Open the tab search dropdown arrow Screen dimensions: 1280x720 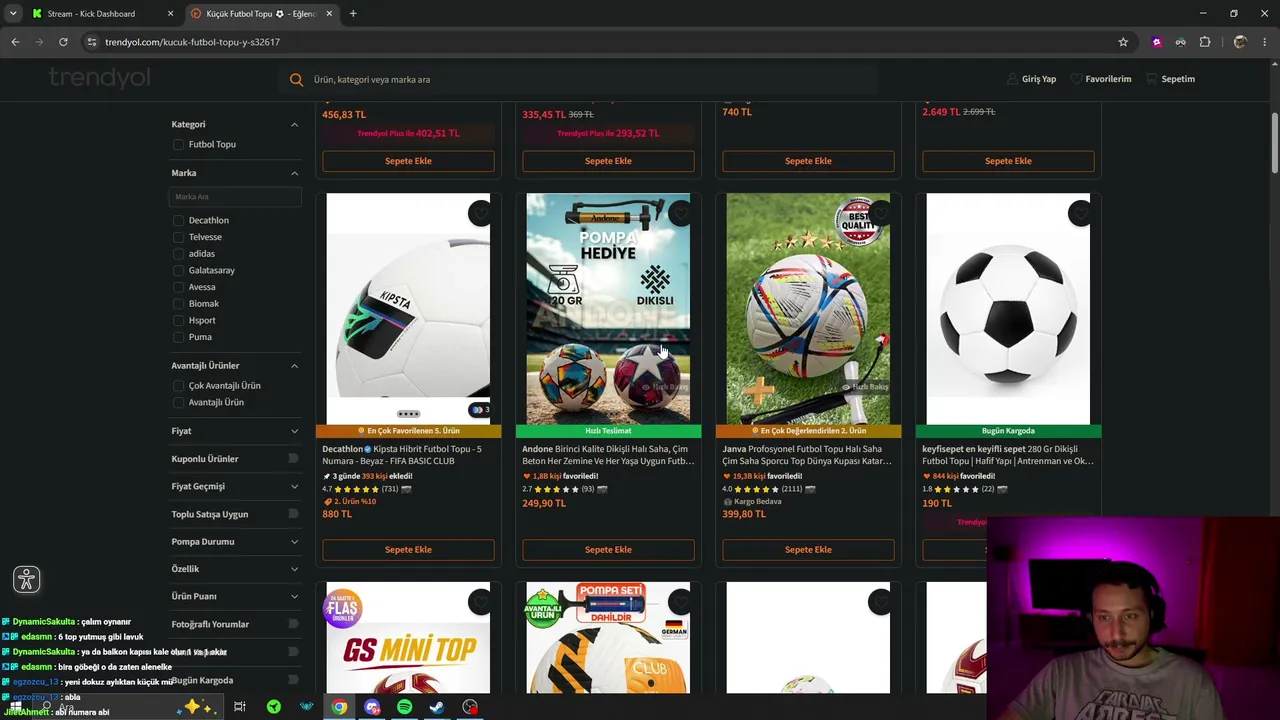13,14
